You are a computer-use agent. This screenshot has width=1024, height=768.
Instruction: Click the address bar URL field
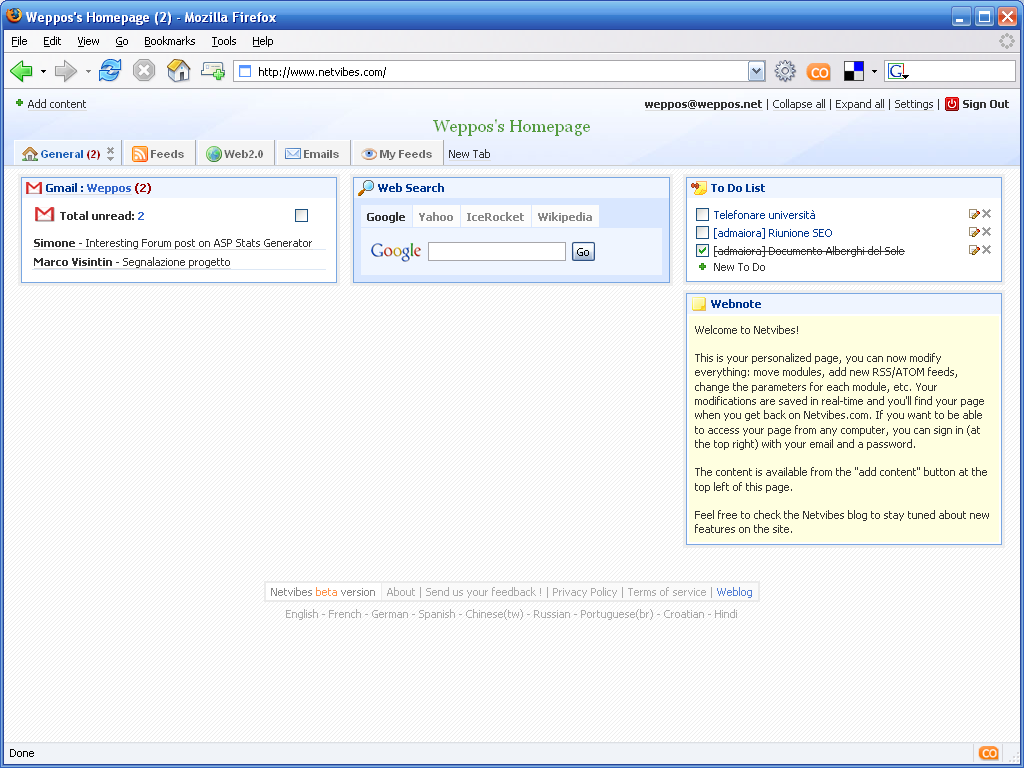(502, 72)
